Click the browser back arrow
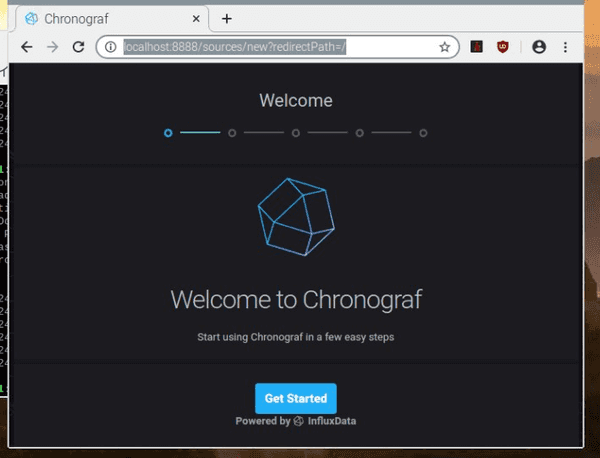Screen dimensions: 600x458 point(27,47)
